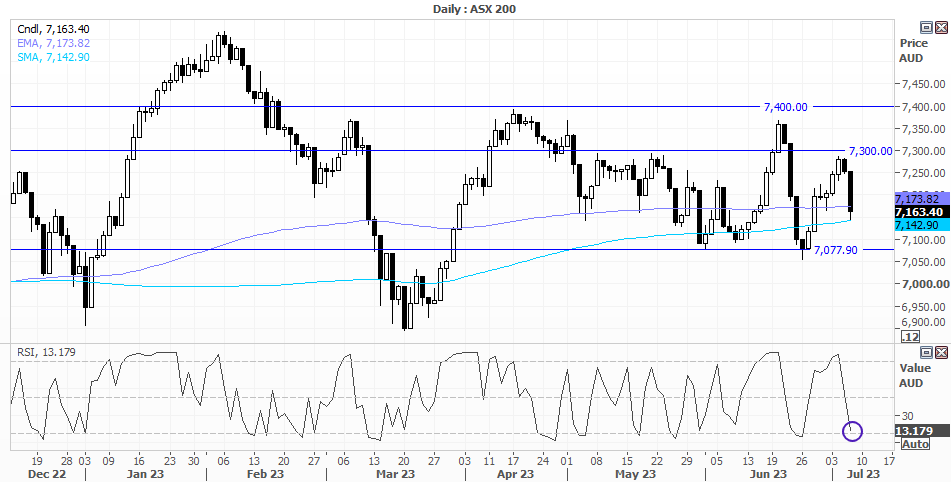Select the 7,077.90 support line label
951x482 pixels.
click(x=836, y=250)
